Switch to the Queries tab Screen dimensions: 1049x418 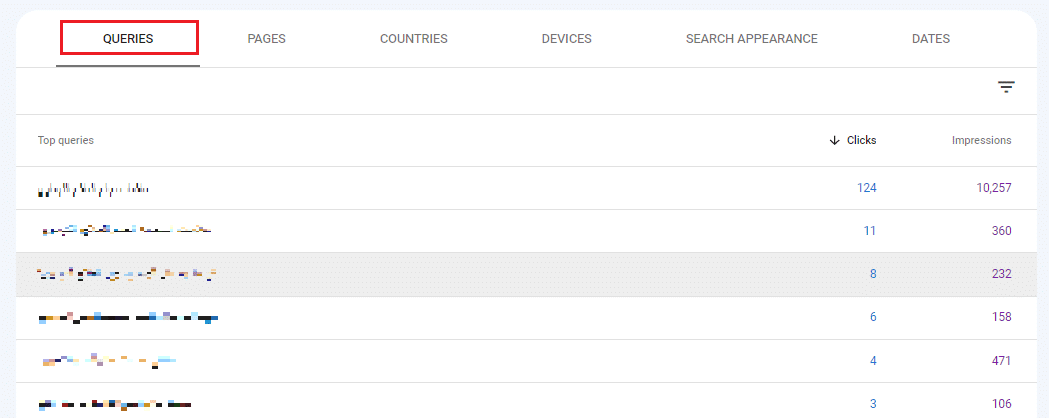coord(128,39)
